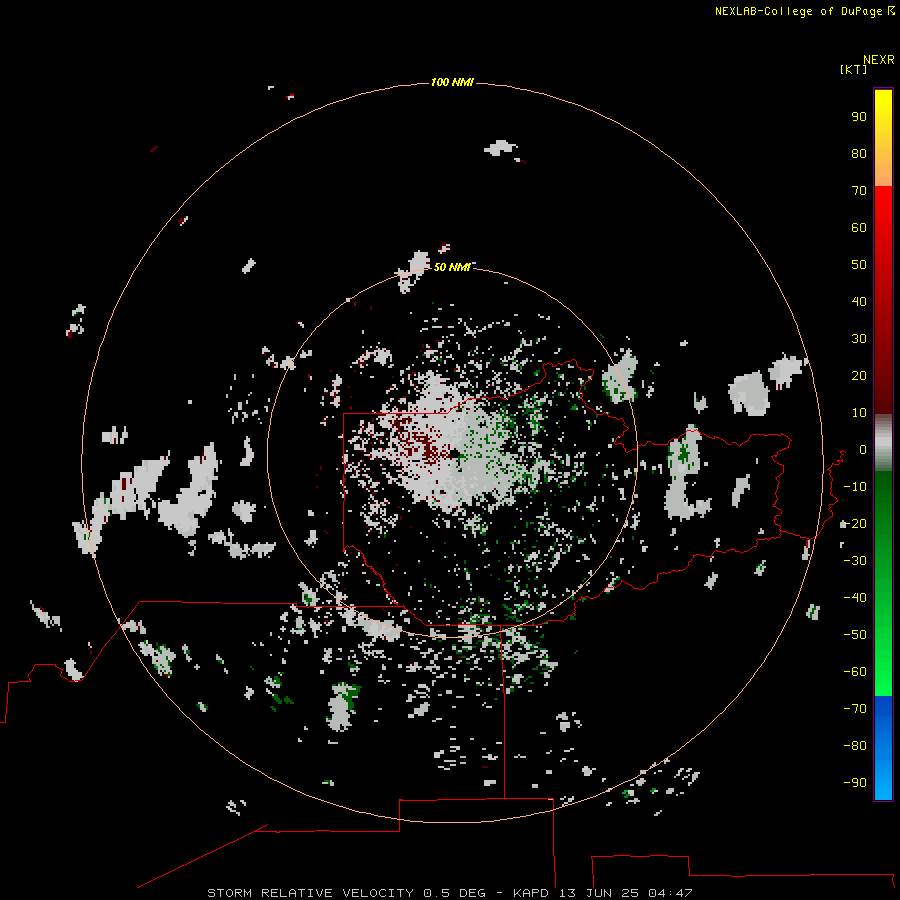Select the 70 value on velocity scale
900x900 pixels.
(859, 191)
